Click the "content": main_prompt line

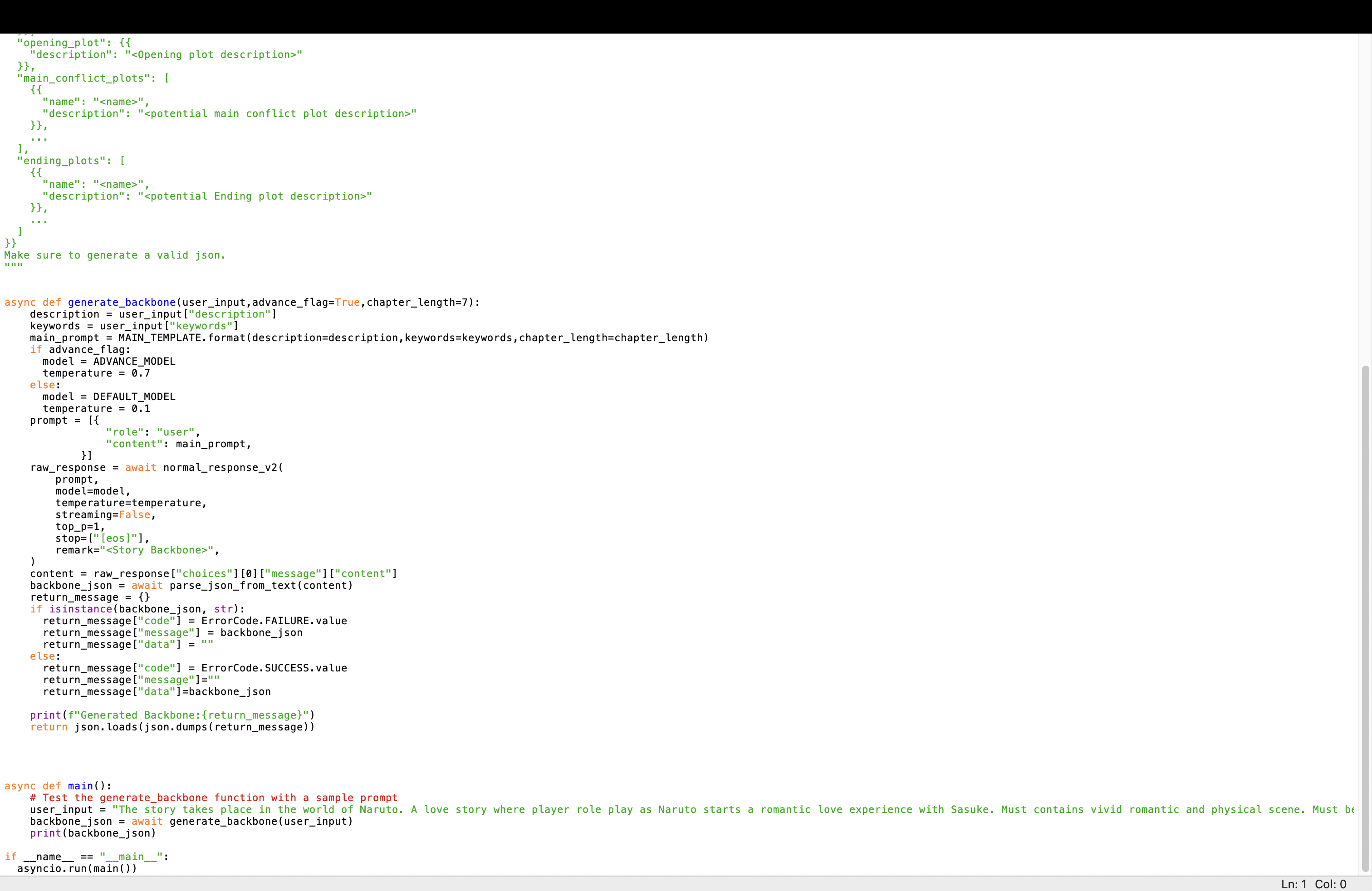pos(179,444)
